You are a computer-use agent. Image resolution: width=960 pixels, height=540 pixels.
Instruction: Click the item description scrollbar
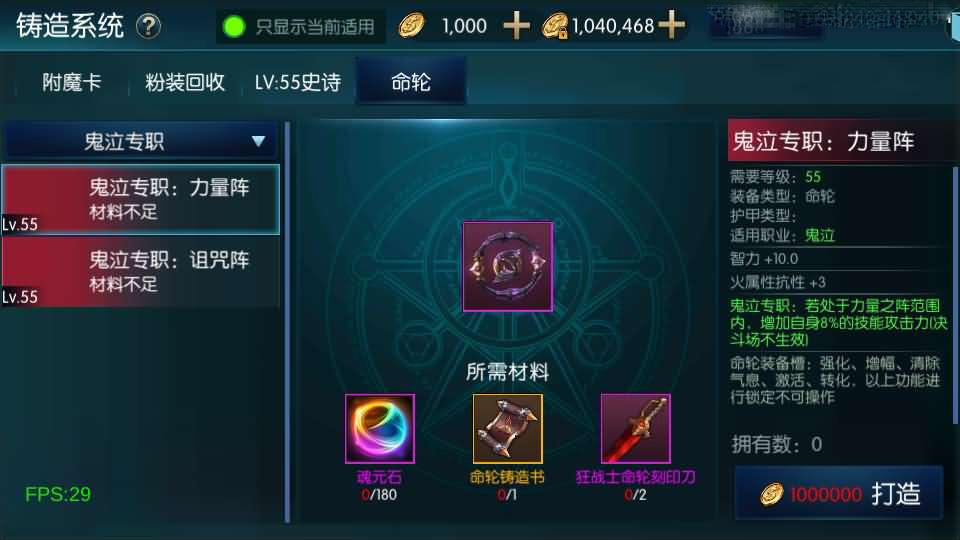955,295
